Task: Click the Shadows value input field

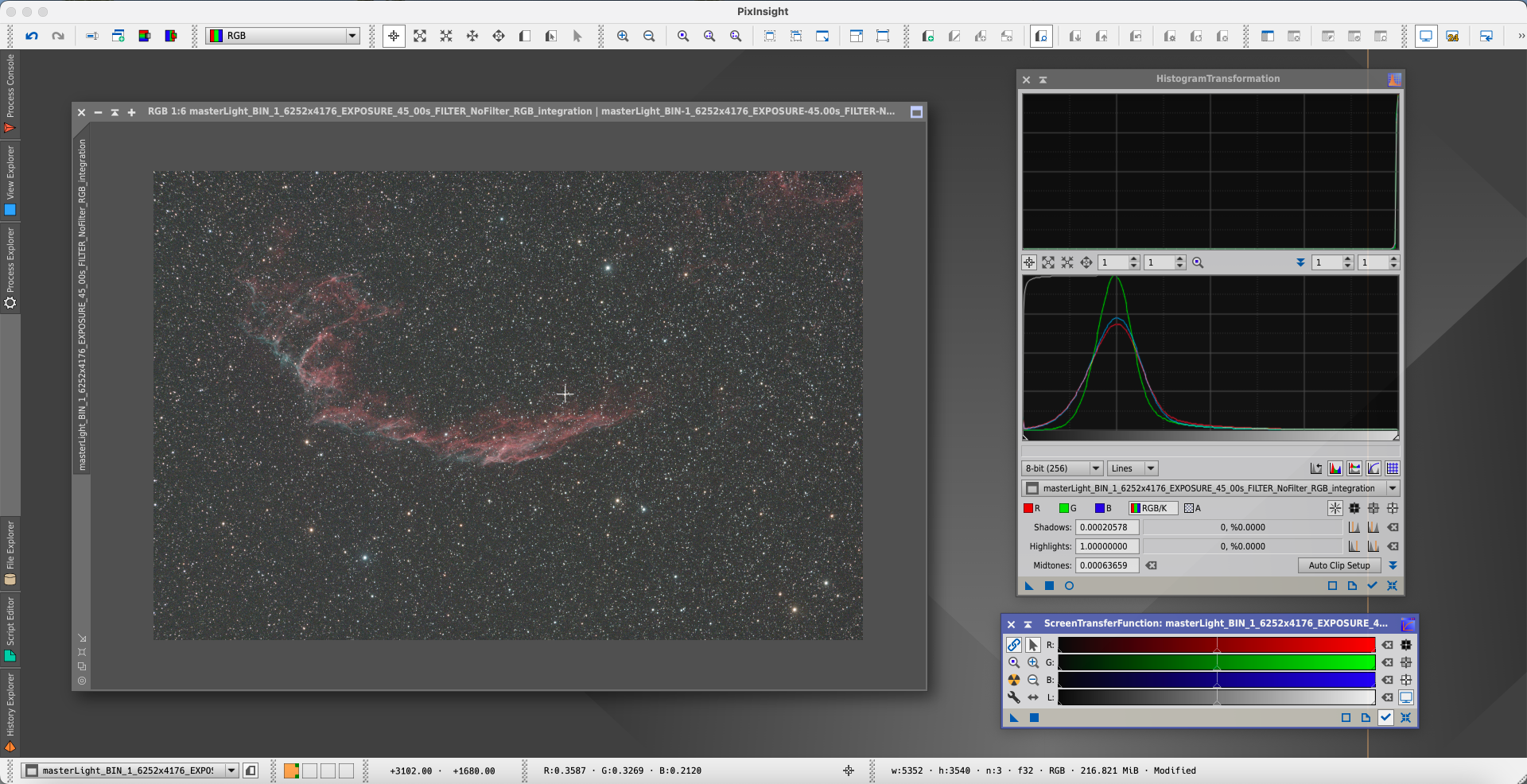Action: click(x=1107, y=527)
